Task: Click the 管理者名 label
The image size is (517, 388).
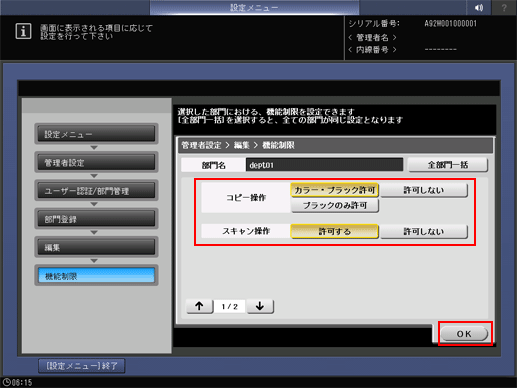Action: [x=372, y=37]
